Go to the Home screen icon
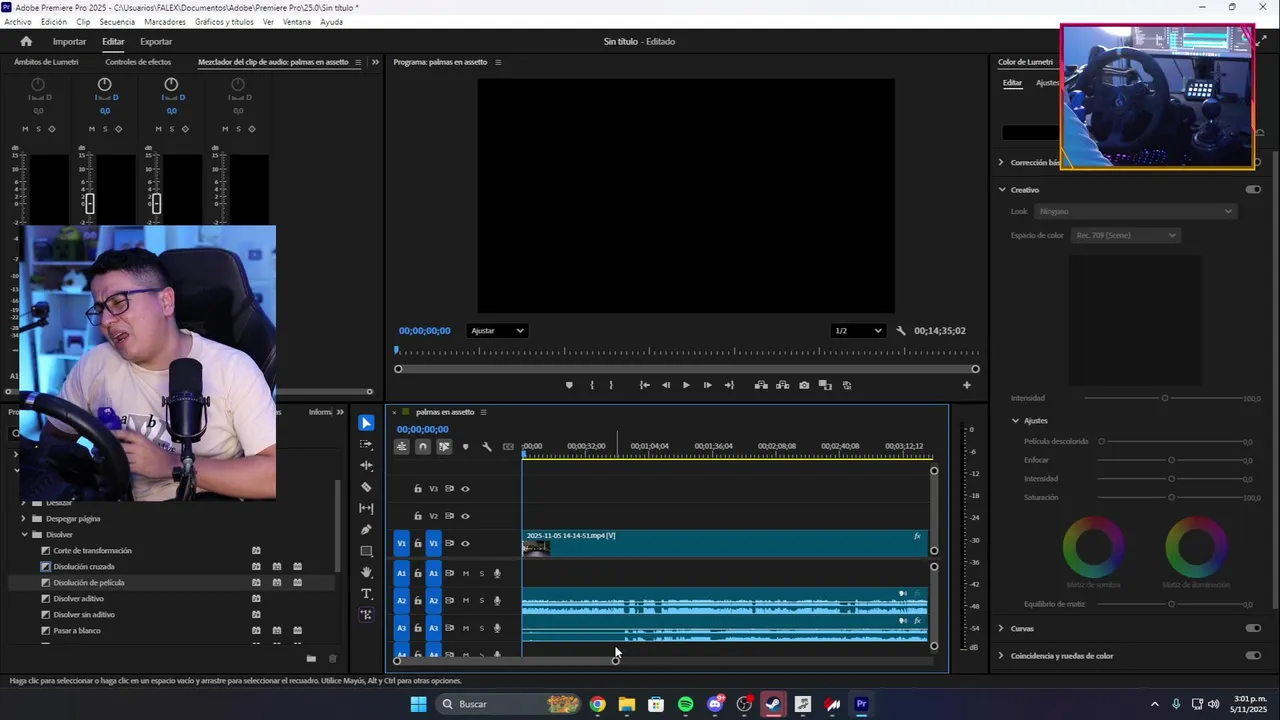This screenshot has height=720, width=1280. pos(26,41)
